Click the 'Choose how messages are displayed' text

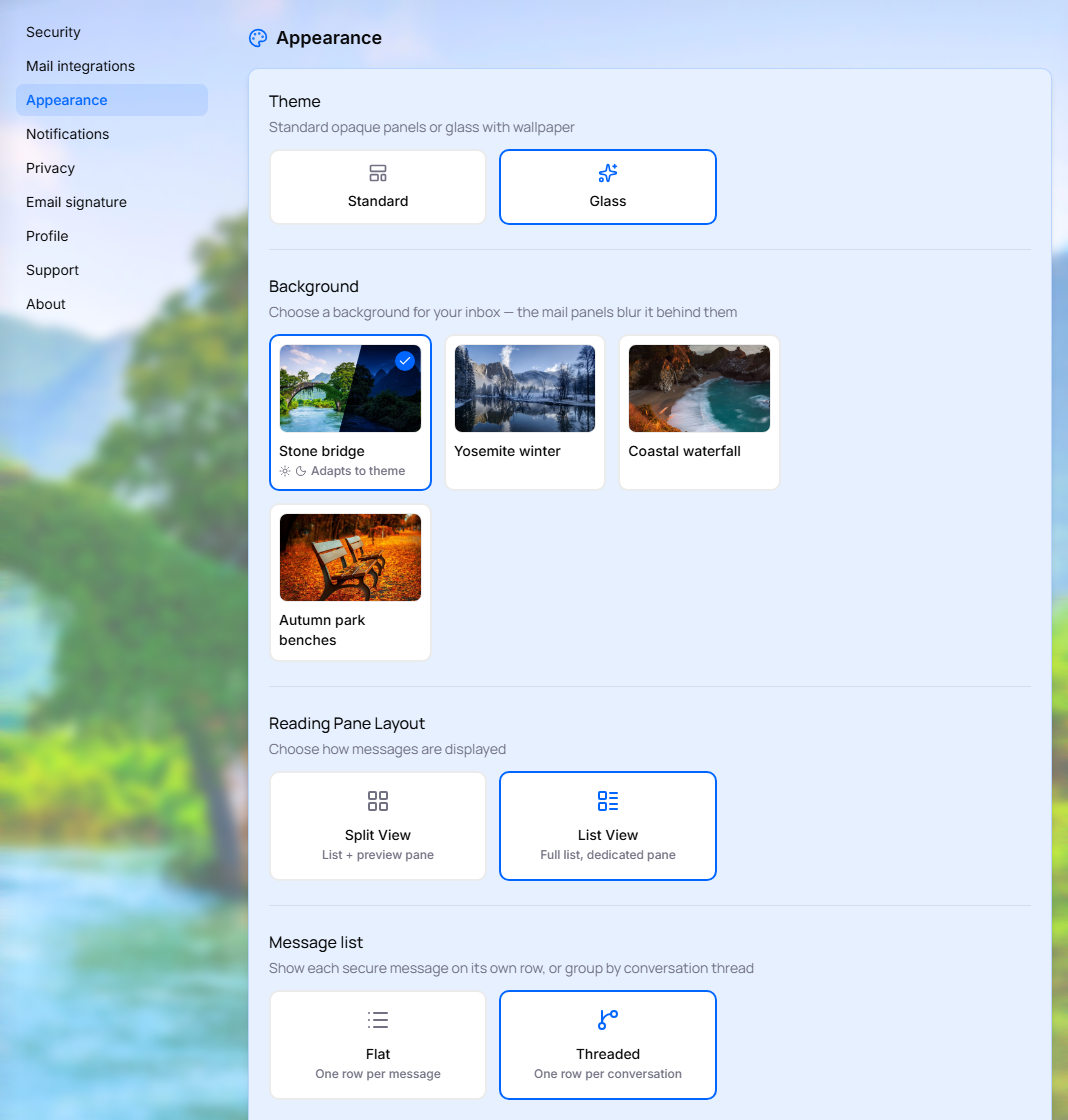[387, 749]
